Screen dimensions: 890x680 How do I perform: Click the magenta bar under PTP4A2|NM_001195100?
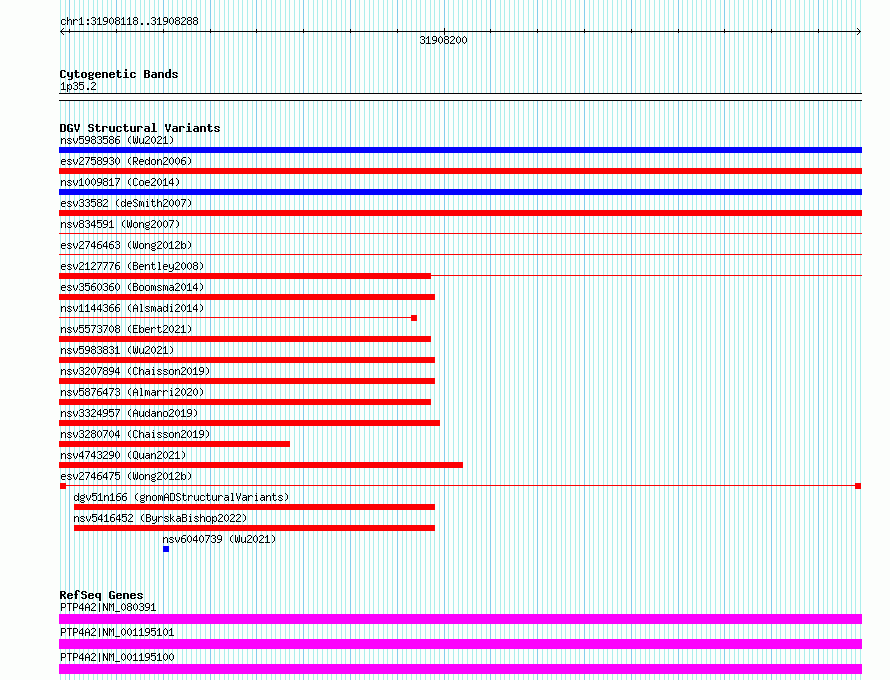pyautogui.click(x=460, y=669)
